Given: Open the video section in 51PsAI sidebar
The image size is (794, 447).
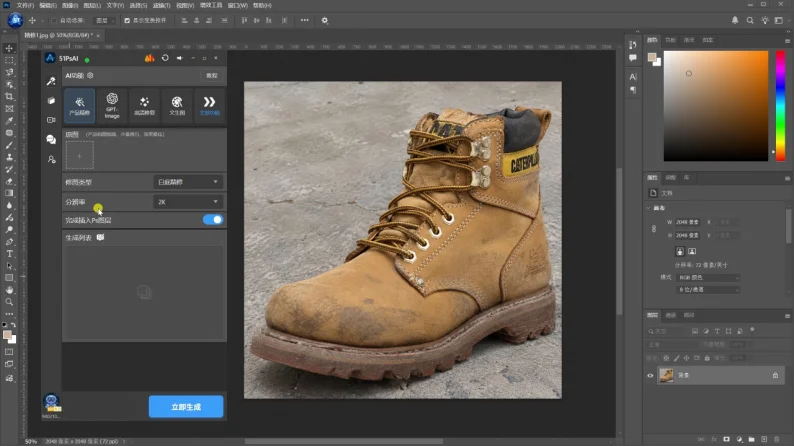Looking at the screenshot, I should [x=51, y=120].
